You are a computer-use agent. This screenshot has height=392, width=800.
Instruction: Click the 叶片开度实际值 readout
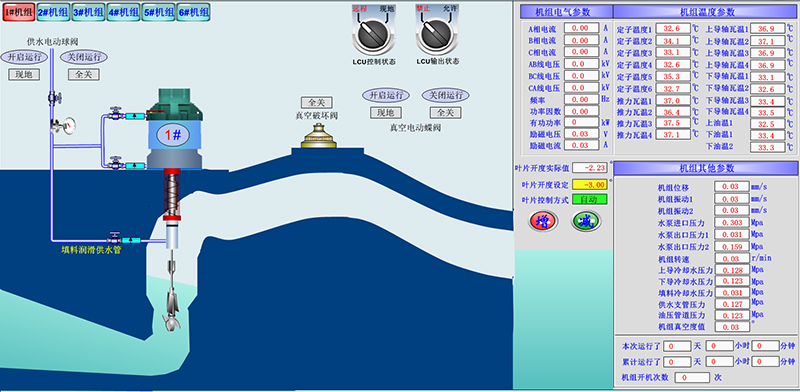(x=589, y=167)
